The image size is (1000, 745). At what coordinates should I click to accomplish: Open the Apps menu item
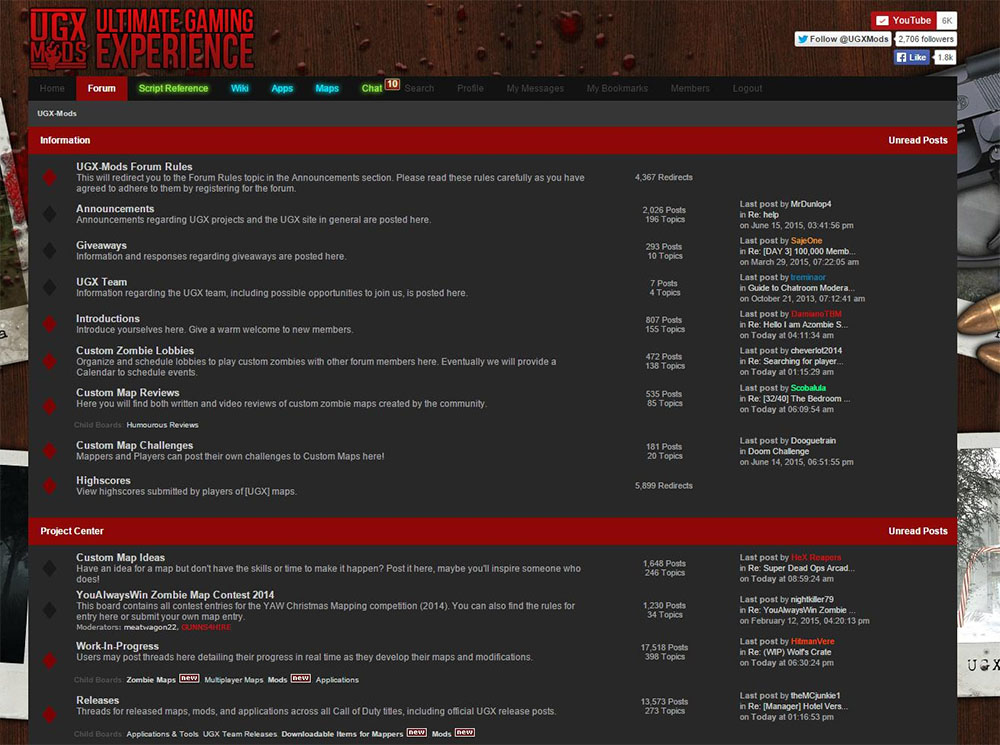pos(282,89)
